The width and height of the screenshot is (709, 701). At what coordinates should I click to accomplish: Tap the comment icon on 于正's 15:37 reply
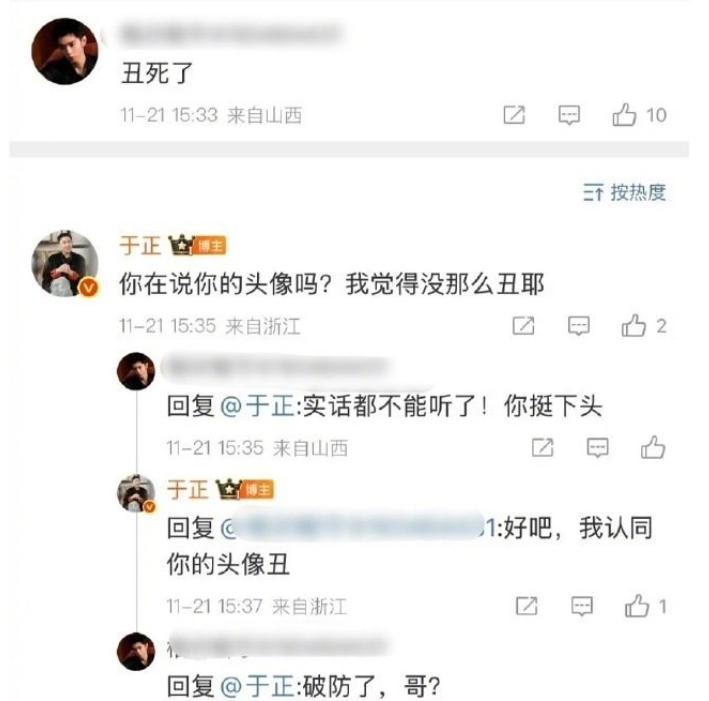point(581,606)
